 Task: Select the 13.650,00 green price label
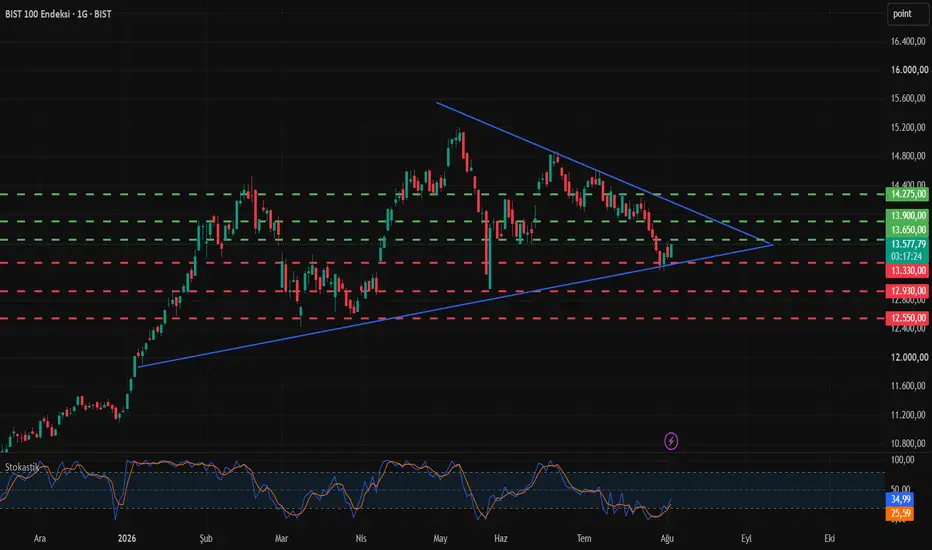pos(908,230)
